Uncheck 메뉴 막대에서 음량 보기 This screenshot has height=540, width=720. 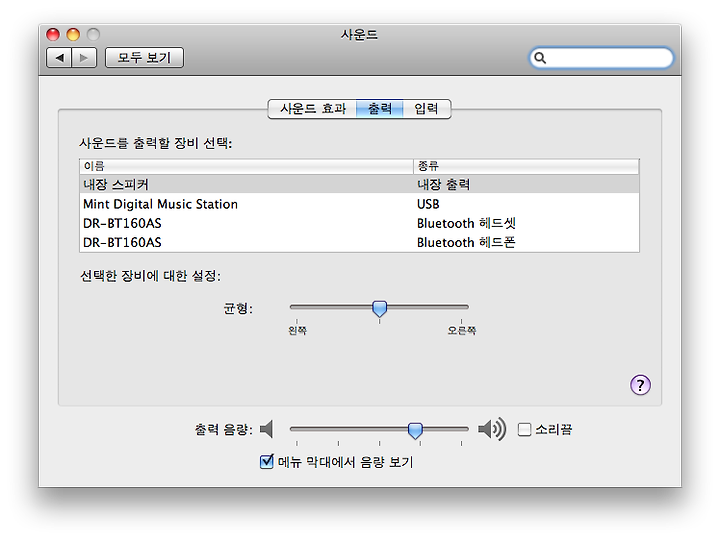pos(266,461)
